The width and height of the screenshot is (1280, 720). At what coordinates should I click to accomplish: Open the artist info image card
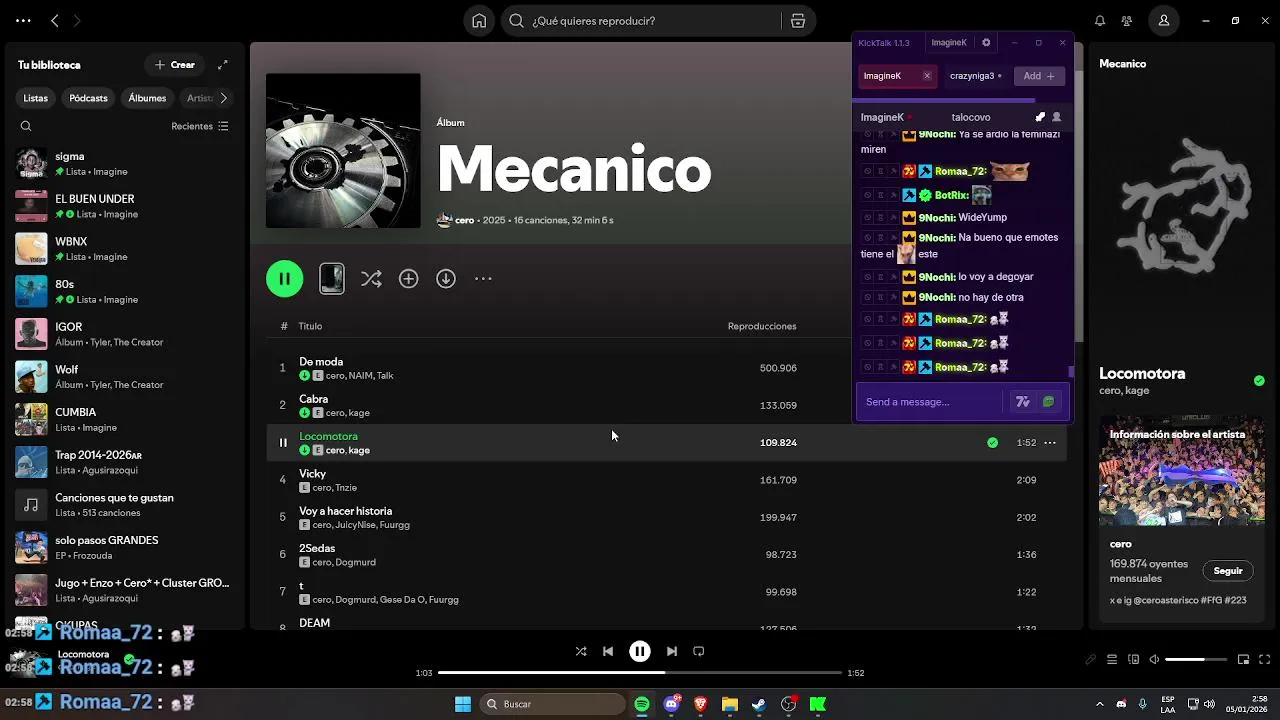coord(1181,472)
